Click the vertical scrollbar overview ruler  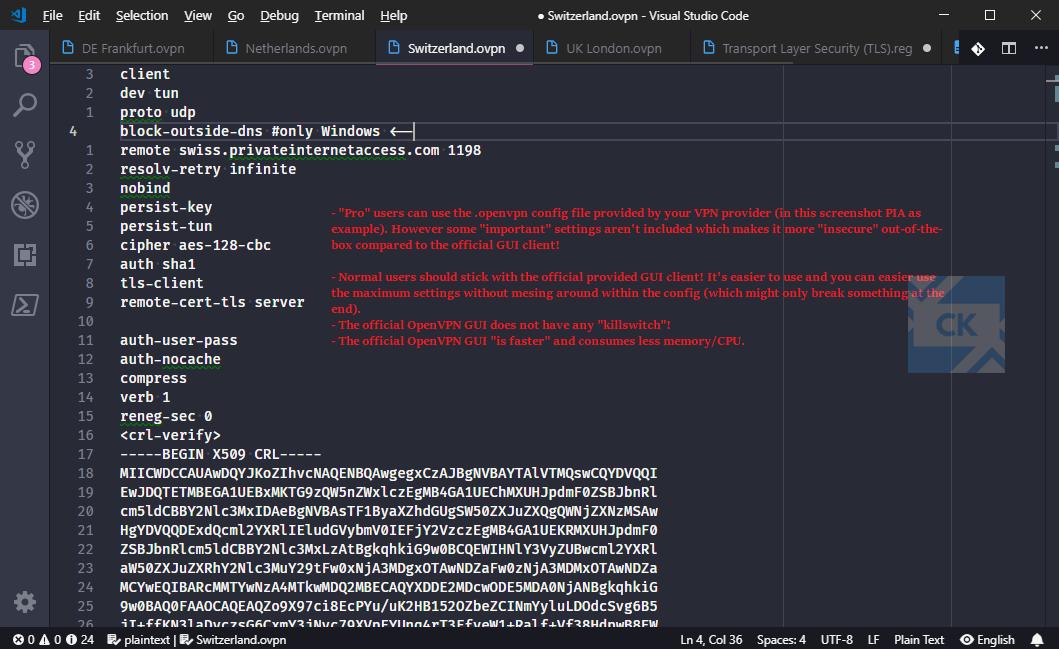[x=1053, y=344]
